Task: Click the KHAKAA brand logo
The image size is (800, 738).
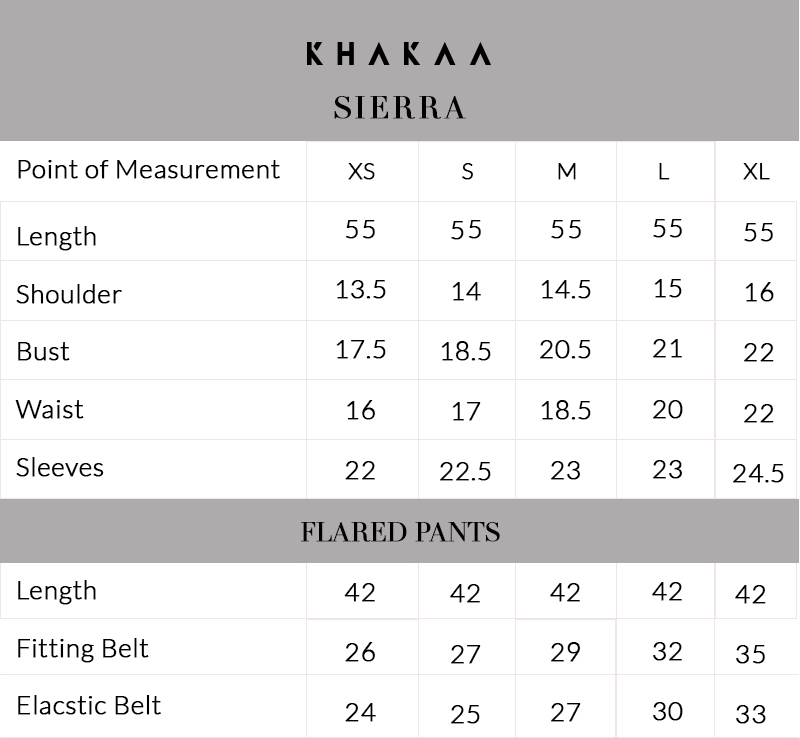Action: pos(398,54)
